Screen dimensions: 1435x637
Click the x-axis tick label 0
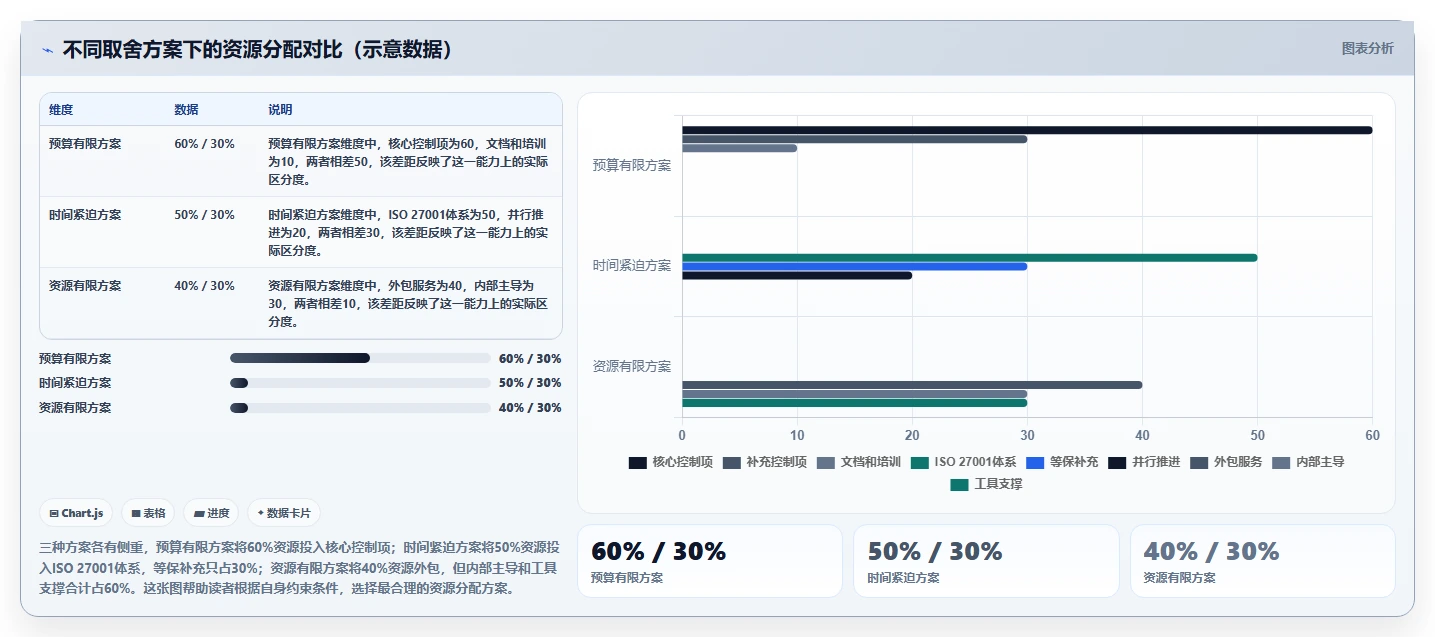682,436
